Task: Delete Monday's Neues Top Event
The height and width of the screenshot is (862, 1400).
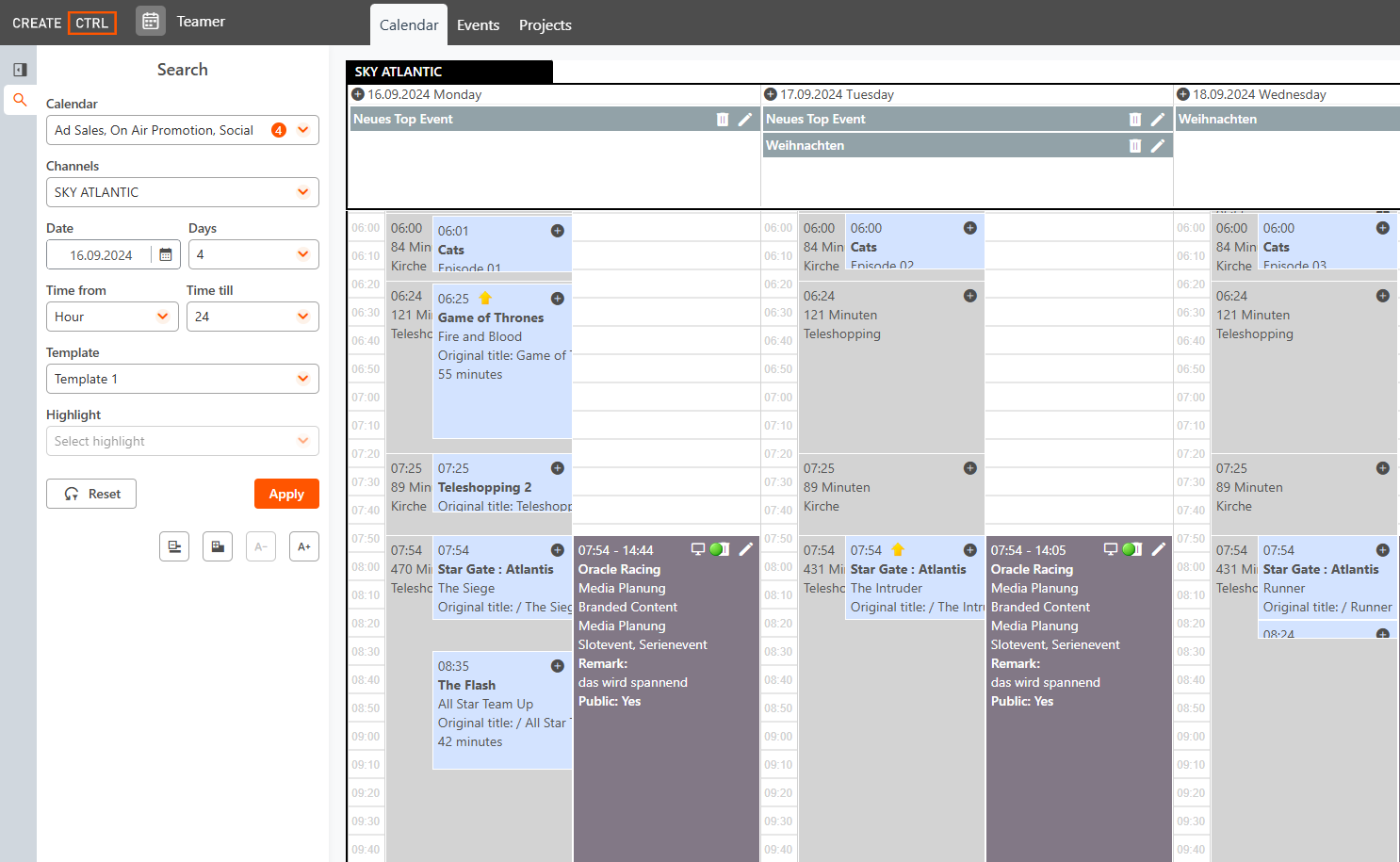Action: [x=723, y=120]
